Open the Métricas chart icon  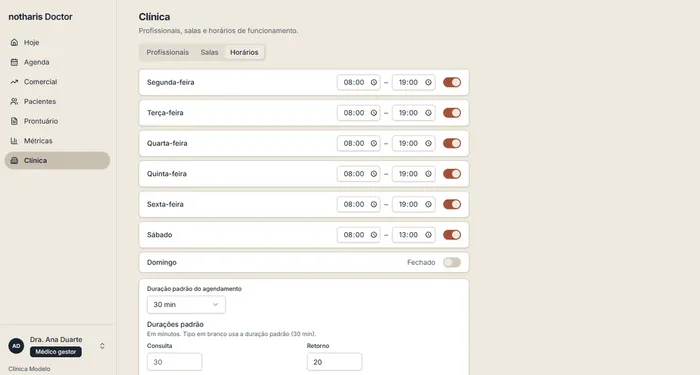coord(14,141)
